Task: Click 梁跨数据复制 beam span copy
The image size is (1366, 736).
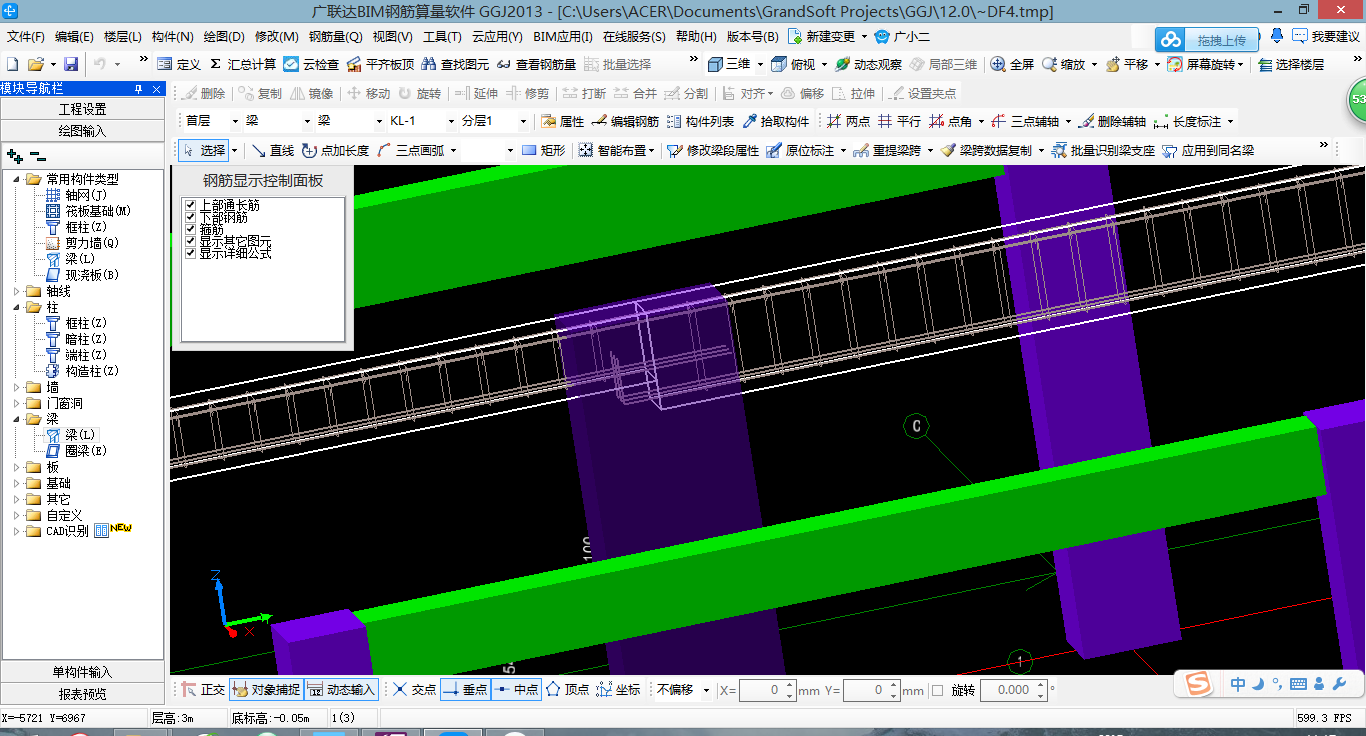Action: click(986, 150)
